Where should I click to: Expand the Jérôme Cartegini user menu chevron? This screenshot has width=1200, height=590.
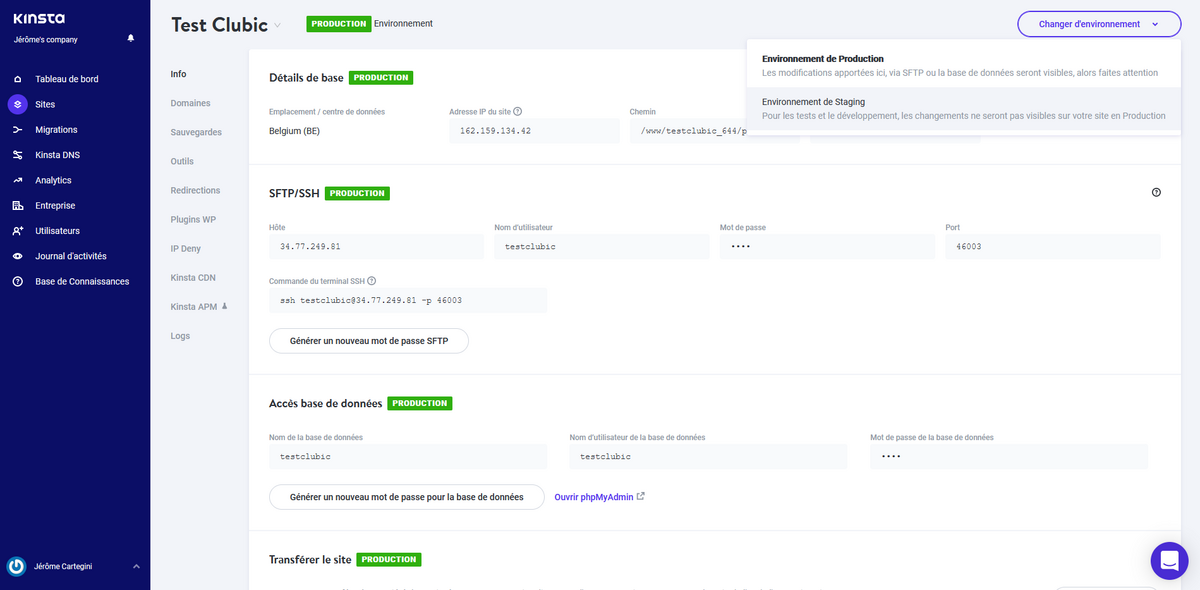[x=136, y=567]
